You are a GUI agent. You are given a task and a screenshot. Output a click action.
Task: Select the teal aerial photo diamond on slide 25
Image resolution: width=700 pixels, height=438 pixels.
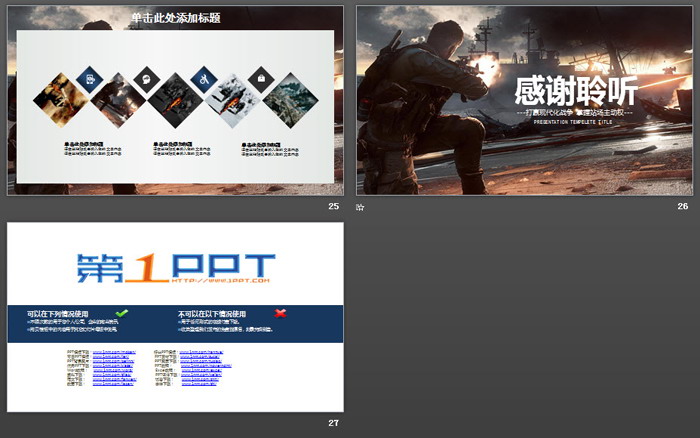[290, 100]
